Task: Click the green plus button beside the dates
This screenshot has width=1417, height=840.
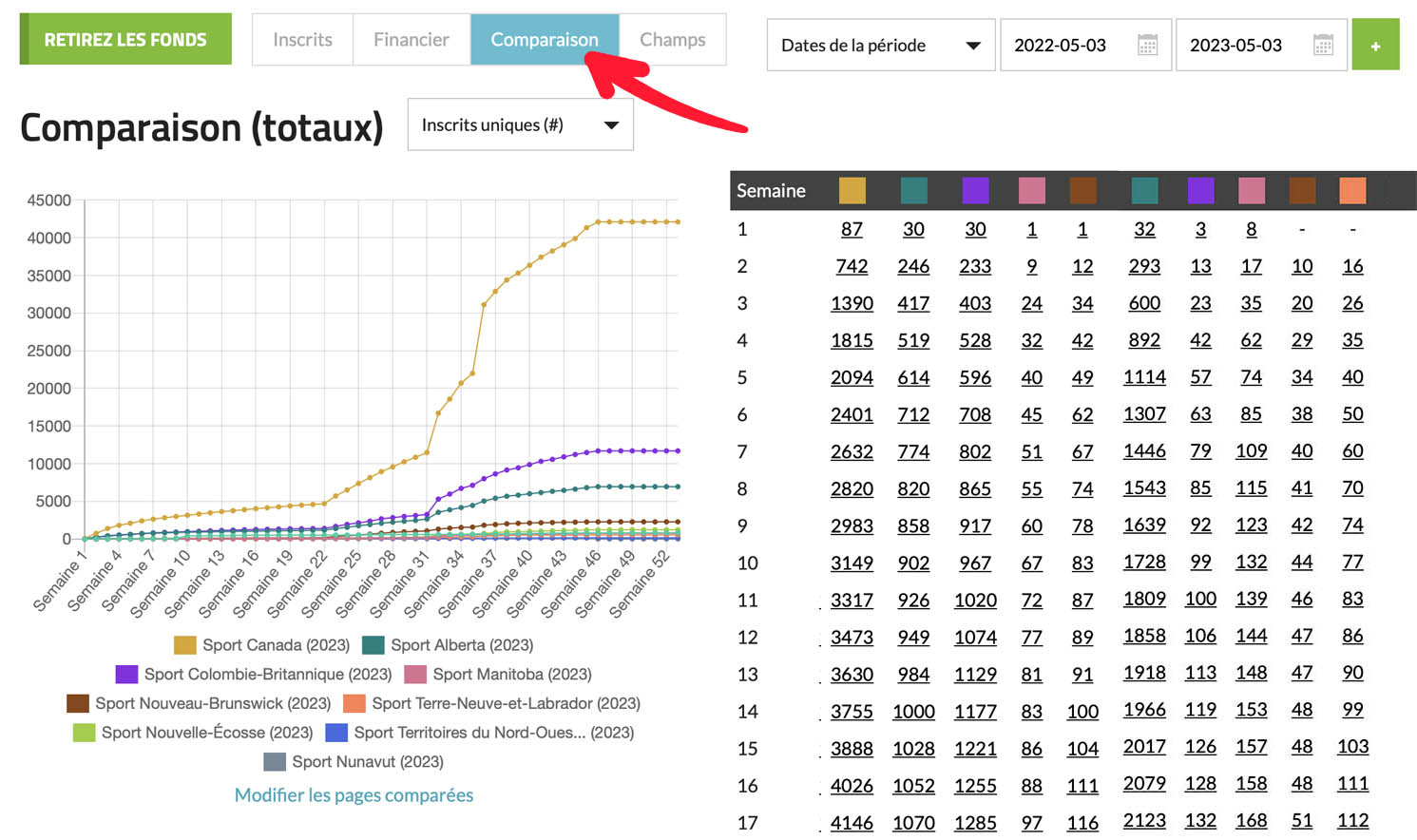Action: [1375, 45]
